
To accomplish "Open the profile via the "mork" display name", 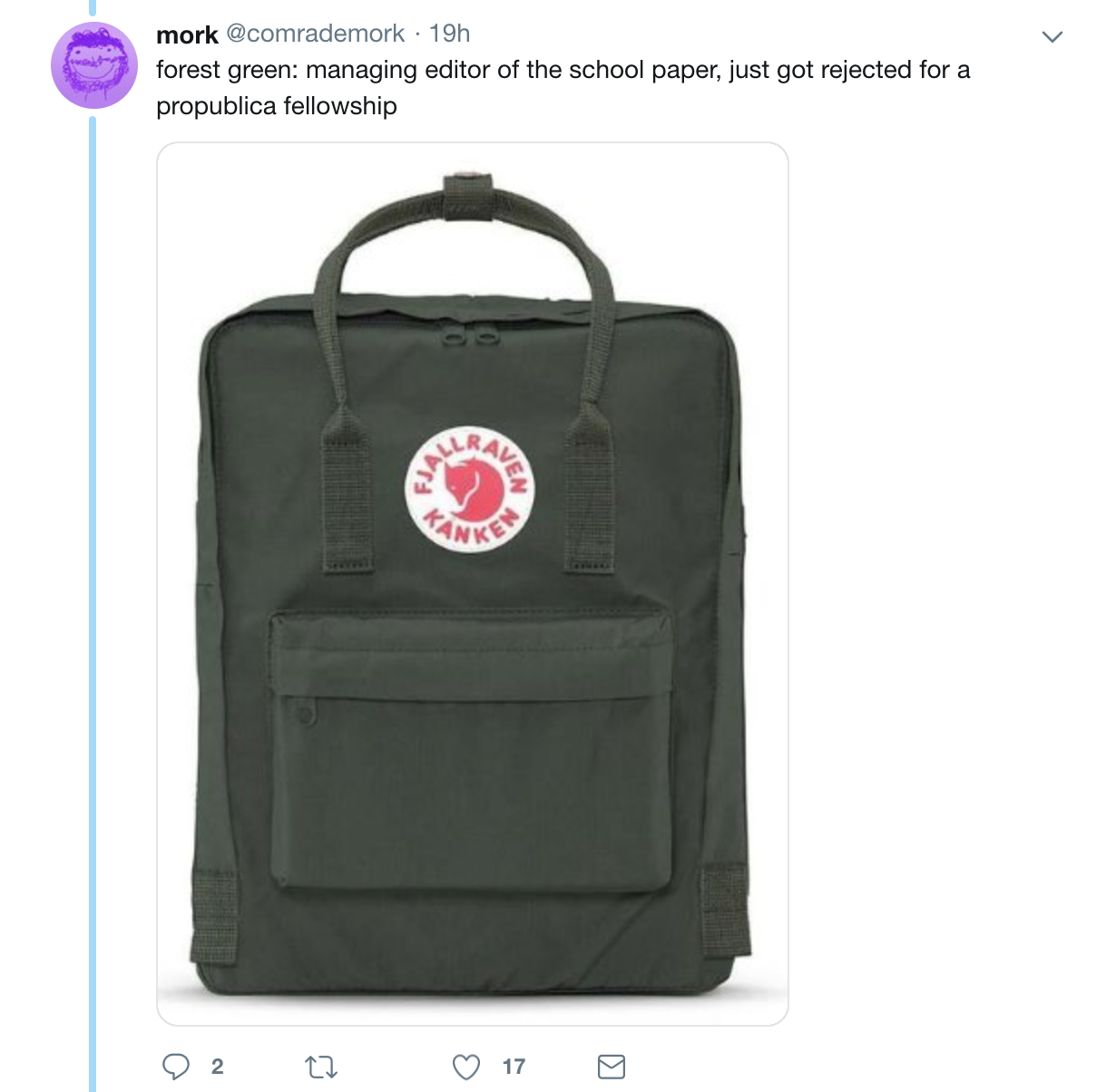I will [x=187, y=34].
